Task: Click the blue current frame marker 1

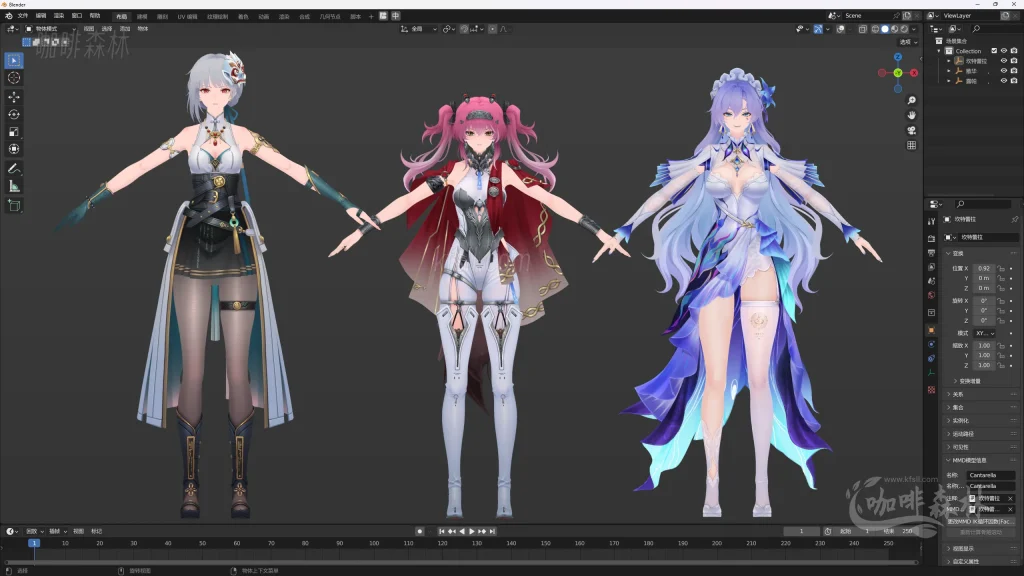Action: [34, 543]
